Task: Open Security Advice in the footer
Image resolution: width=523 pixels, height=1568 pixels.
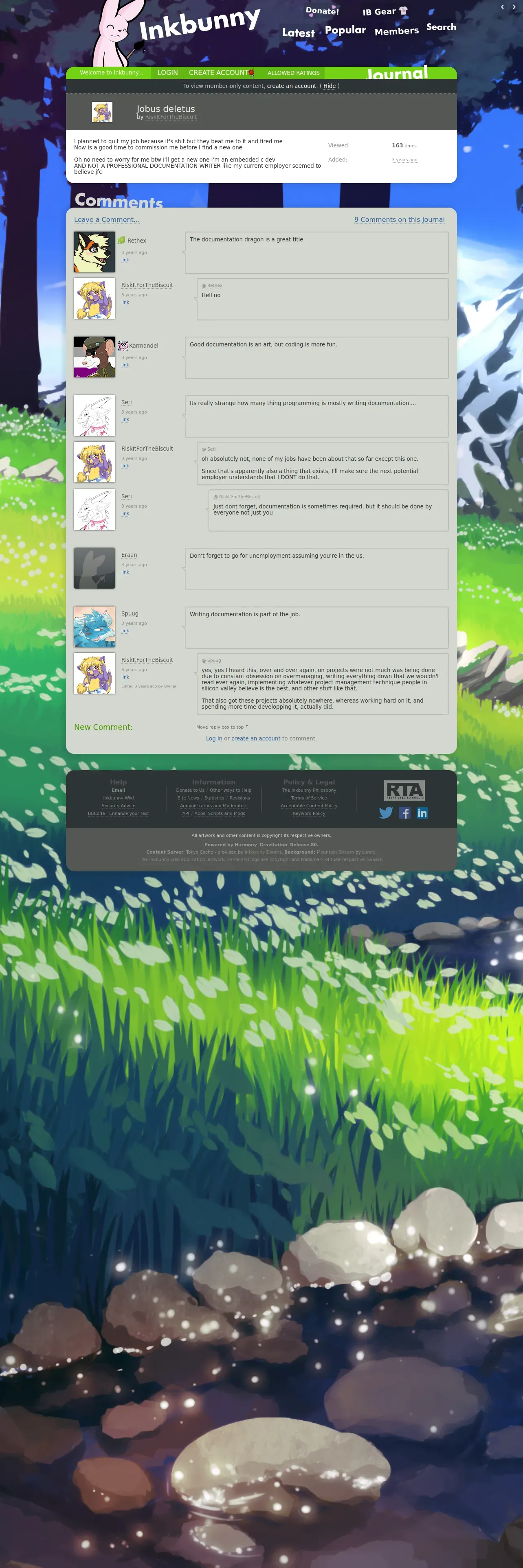Action: pyautogui.click(x=118, y=806)
